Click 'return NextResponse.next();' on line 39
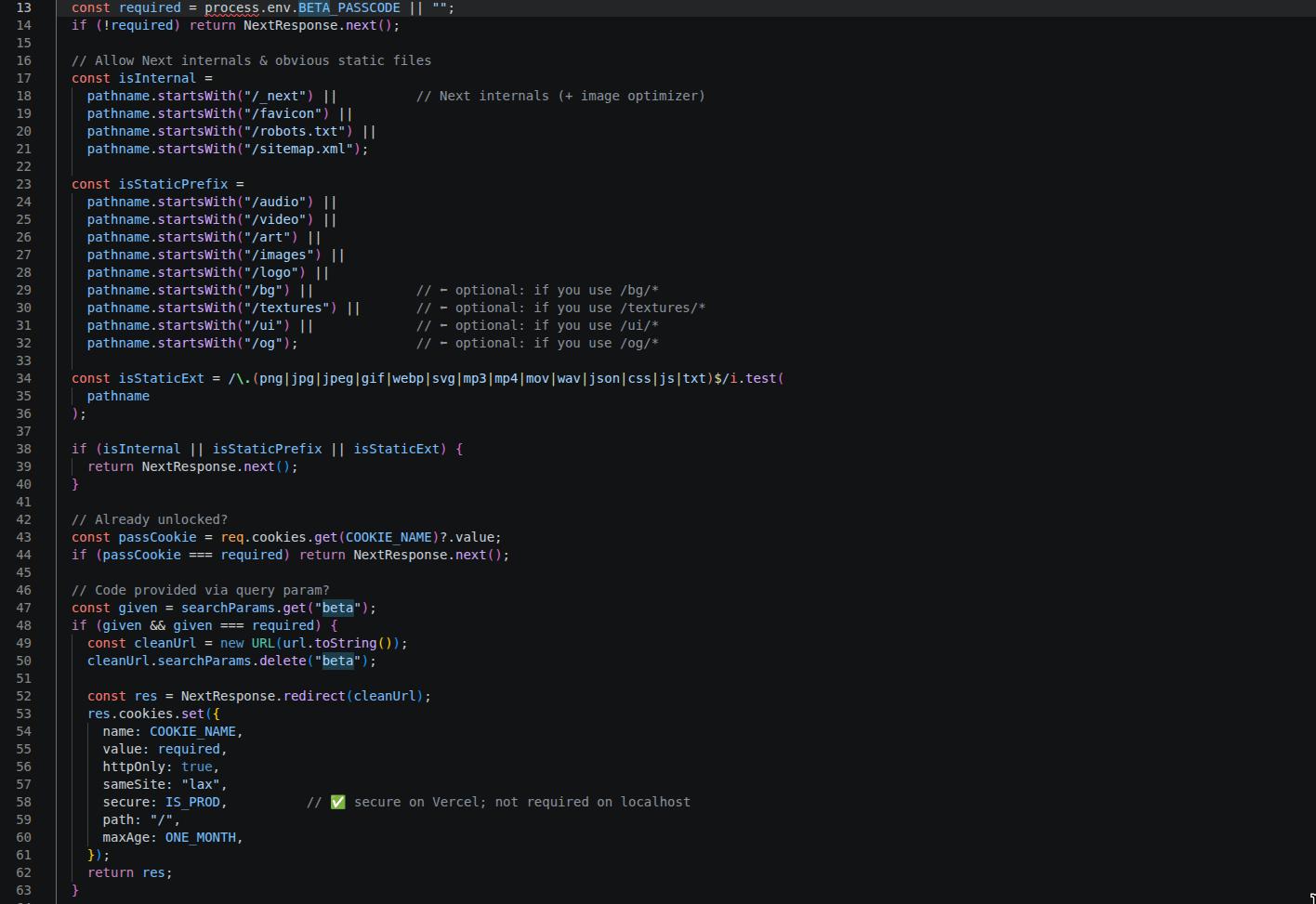1316x904 pixels. click(192, 466)
